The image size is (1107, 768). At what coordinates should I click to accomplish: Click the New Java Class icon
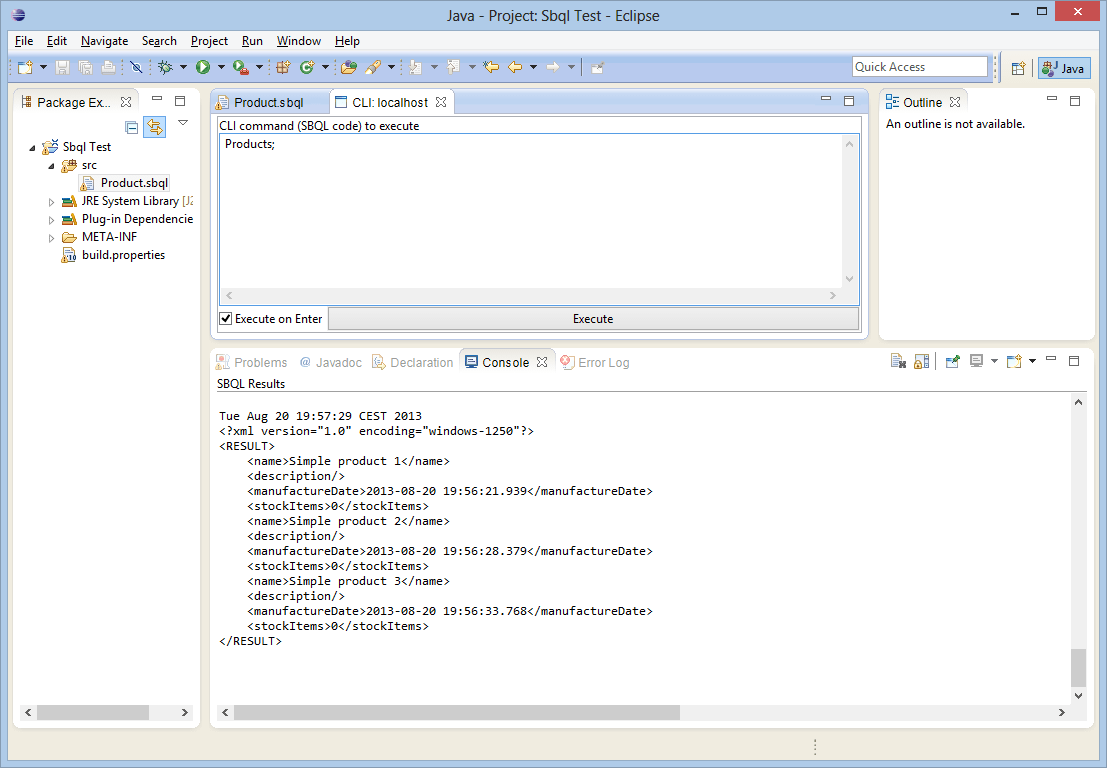pos(306,67)
